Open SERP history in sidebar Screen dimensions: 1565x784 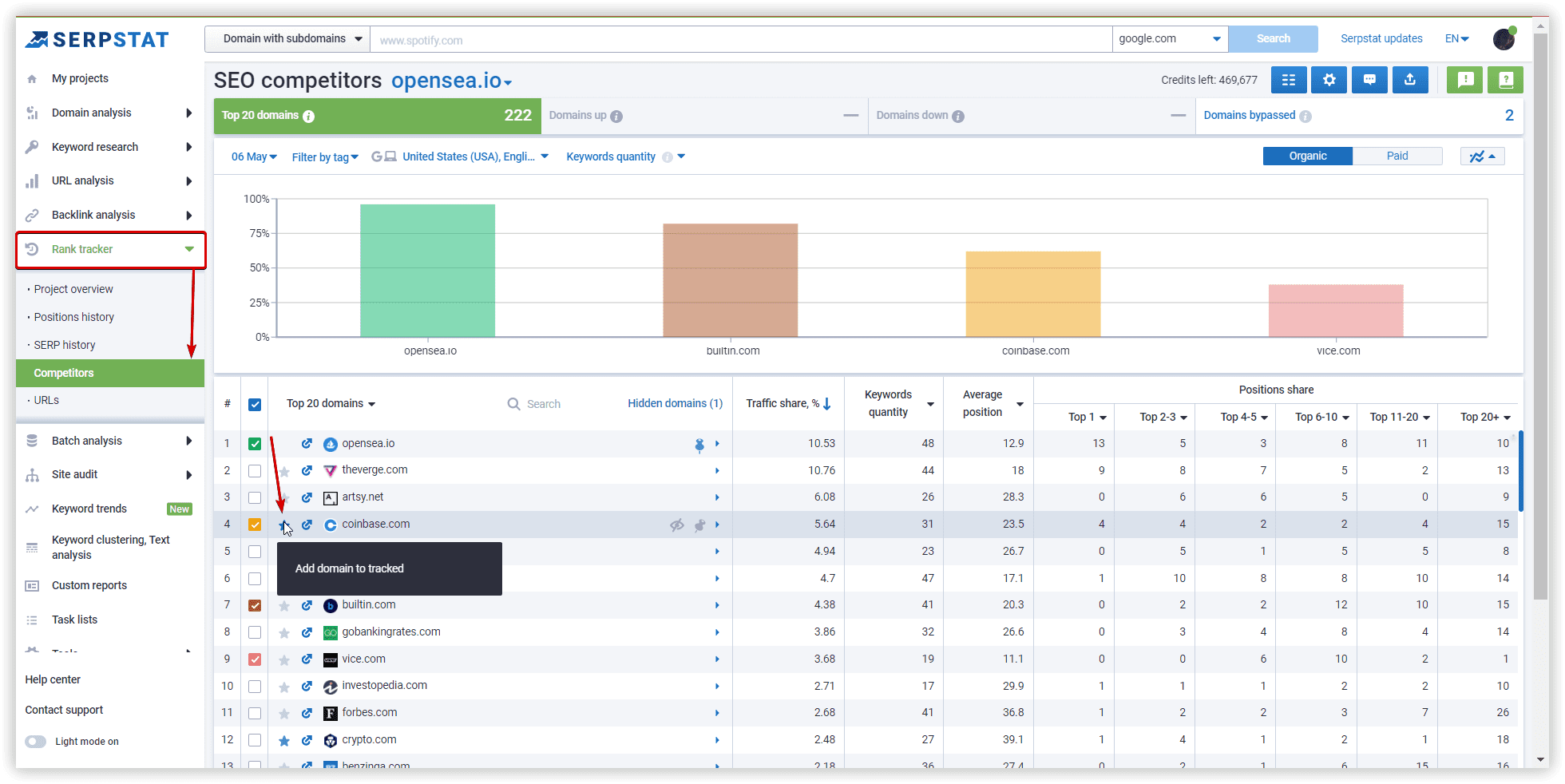[65, 345]
